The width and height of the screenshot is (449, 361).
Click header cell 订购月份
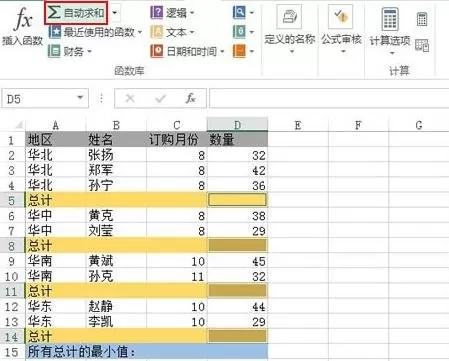click(177, 139)
